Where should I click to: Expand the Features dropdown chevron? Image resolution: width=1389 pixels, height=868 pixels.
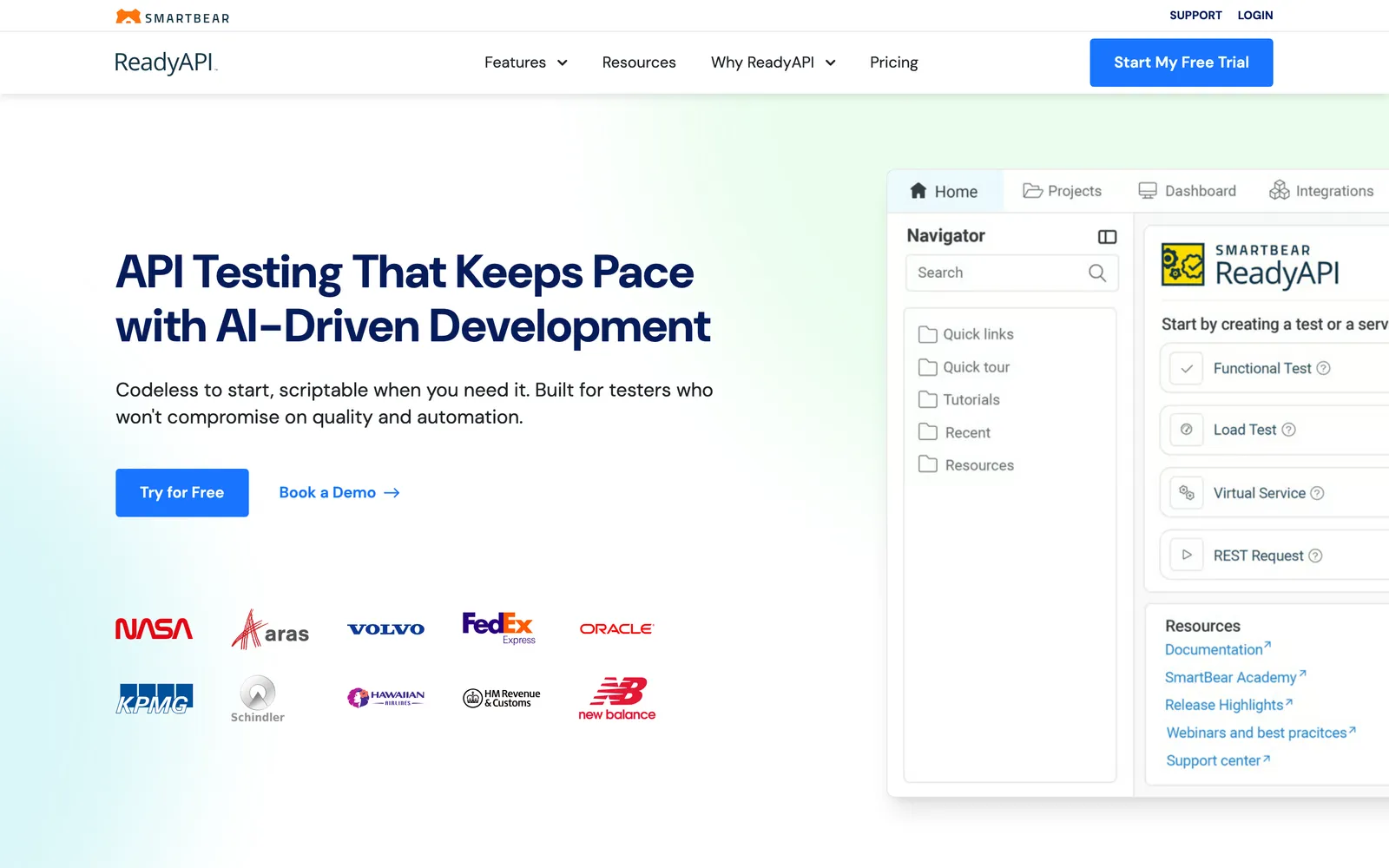tap(562, 62)
